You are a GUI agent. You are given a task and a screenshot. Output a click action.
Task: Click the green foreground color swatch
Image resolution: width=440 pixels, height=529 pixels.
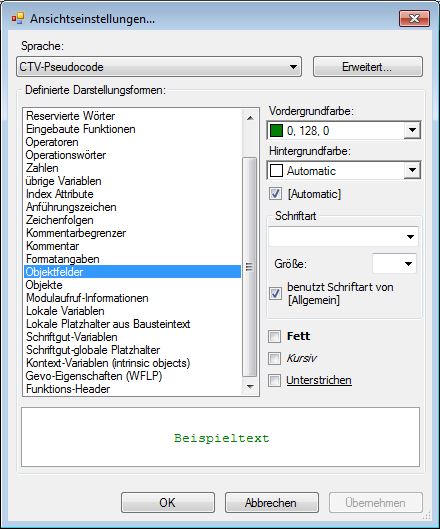pos(276,131)
